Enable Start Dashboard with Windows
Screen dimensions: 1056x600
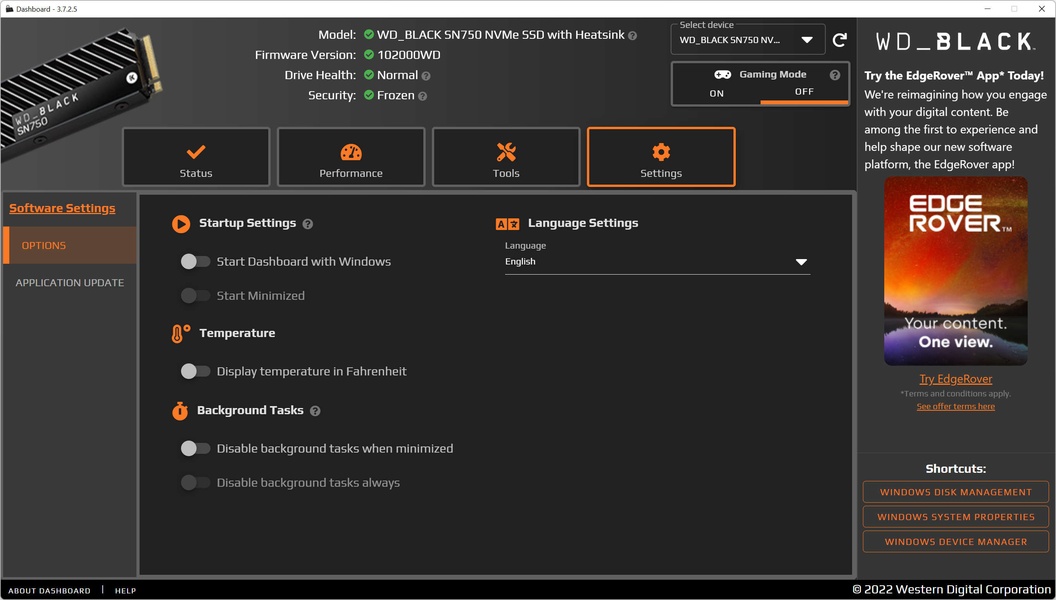pos(195,262)
